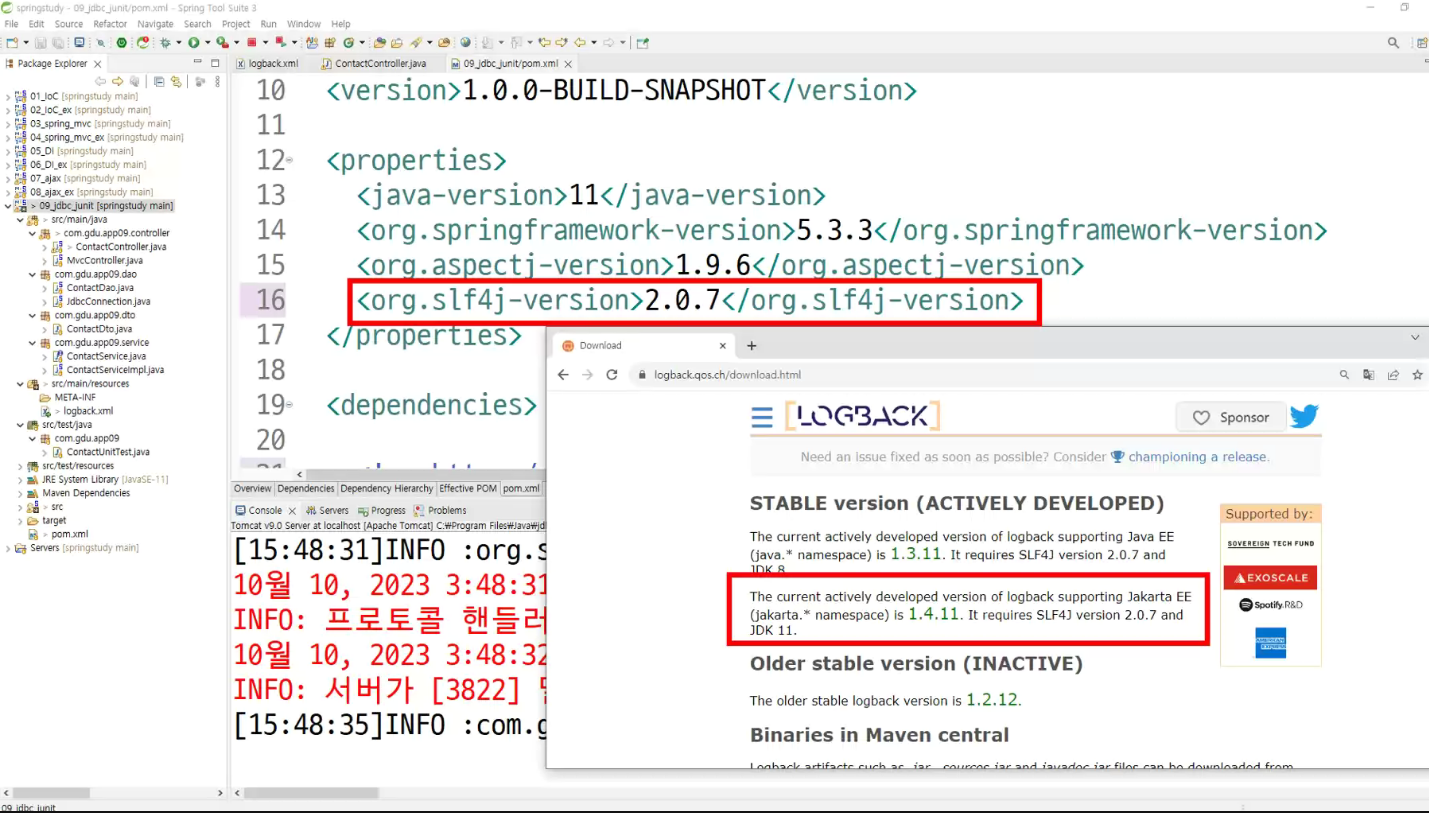
Task: Open the Debug button dropdown arrow
Action: (x=178, y=43)
